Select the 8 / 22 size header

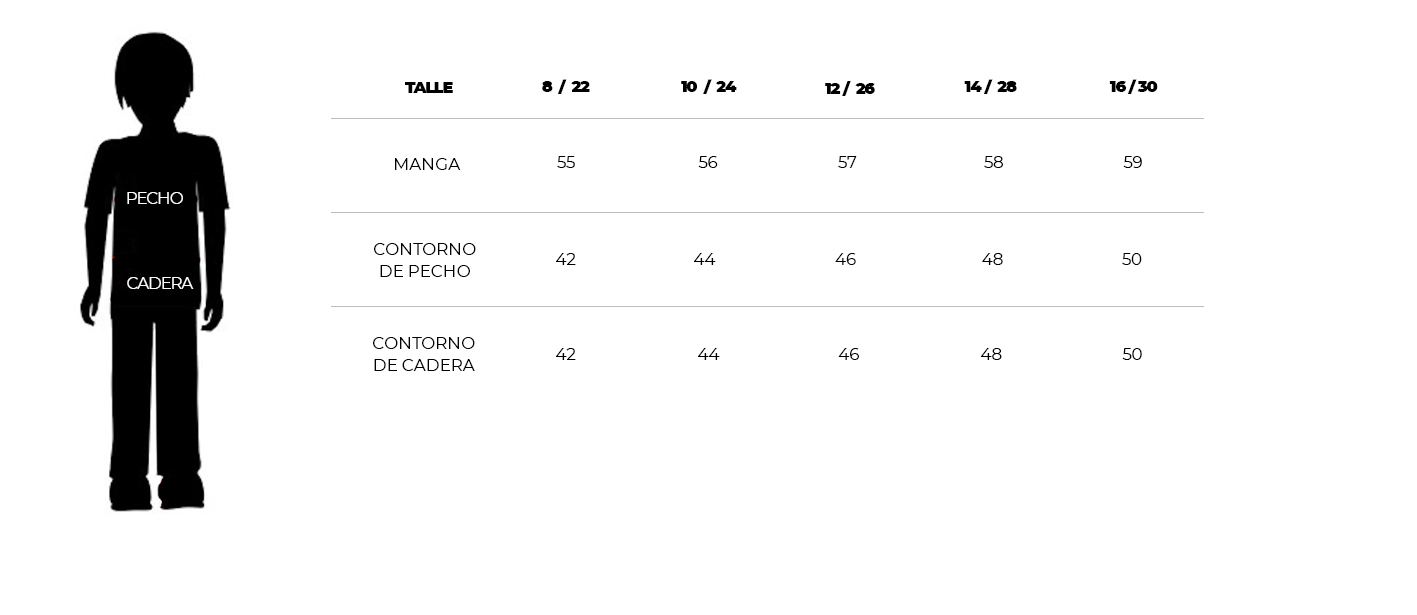pyautogui.click(x=566, y=87)
